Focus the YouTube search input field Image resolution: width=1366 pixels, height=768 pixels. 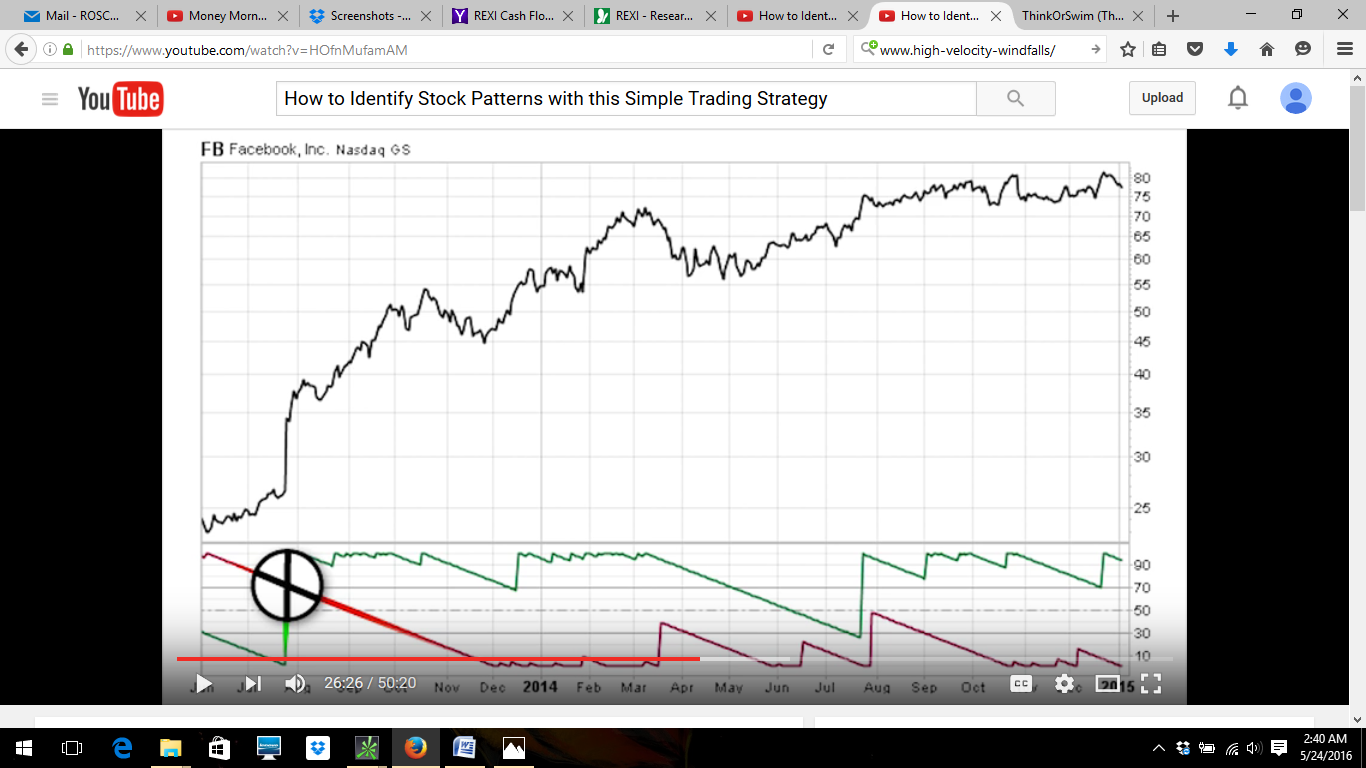(x=626, y=98)
